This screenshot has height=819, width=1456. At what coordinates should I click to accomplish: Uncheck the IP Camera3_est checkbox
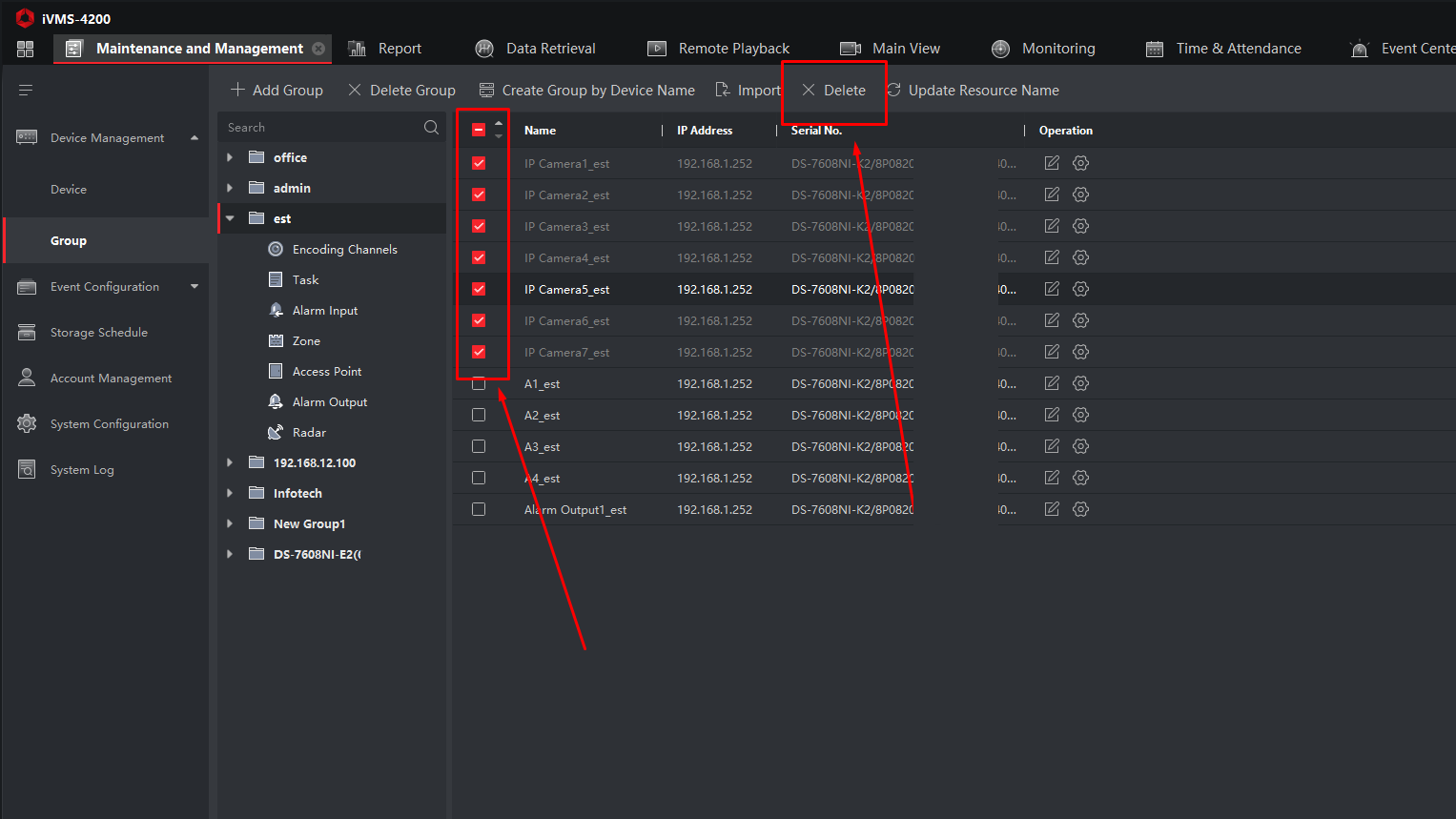tap(479, 226)
